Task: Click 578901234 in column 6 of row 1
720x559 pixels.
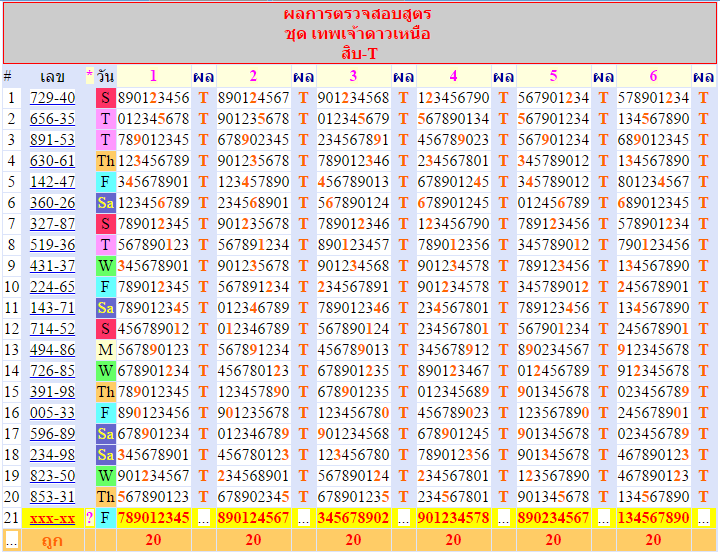Action: (653, 98)
